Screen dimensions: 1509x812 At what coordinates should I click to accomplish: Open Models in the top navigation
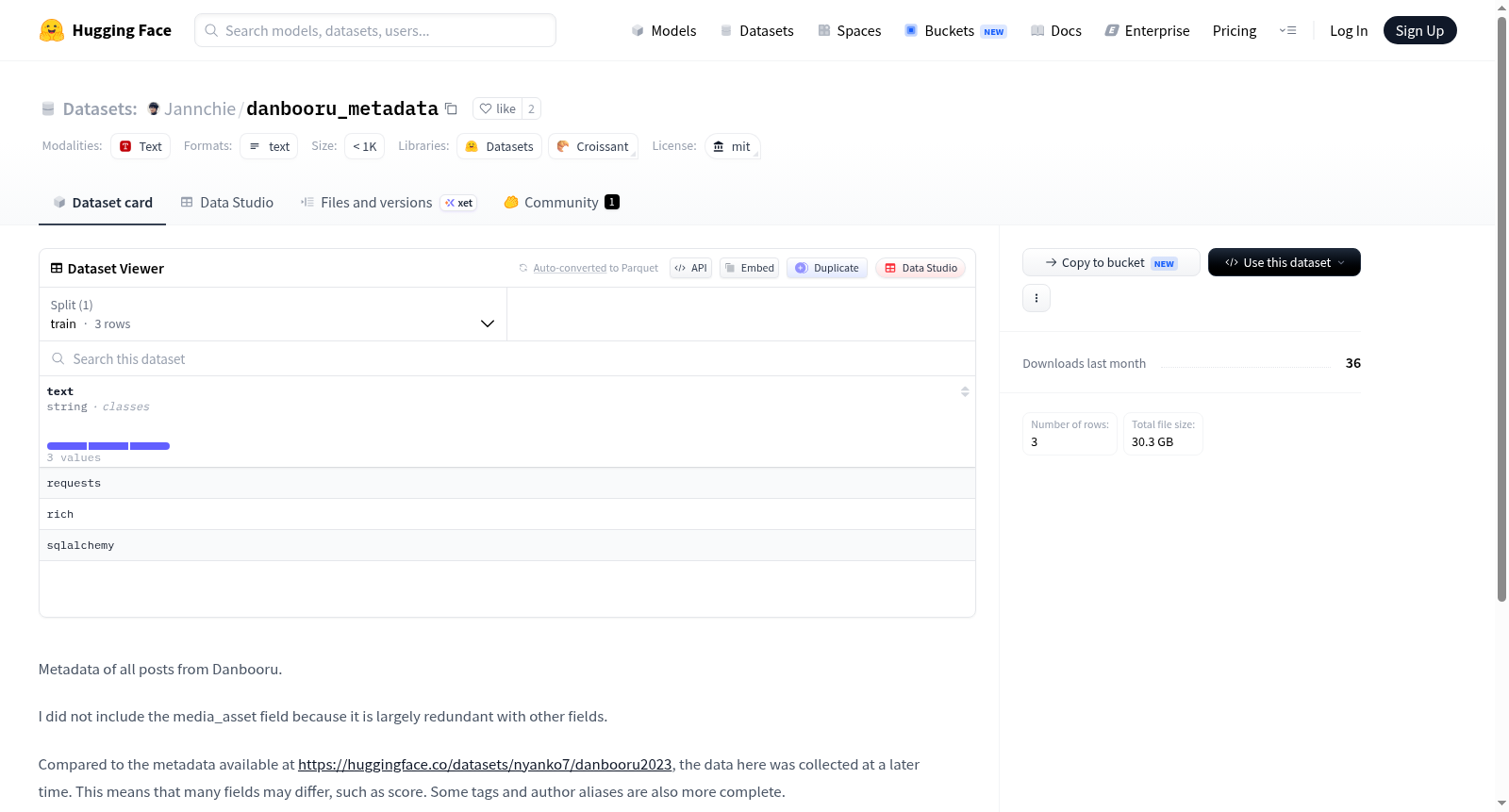click(664, 30)
